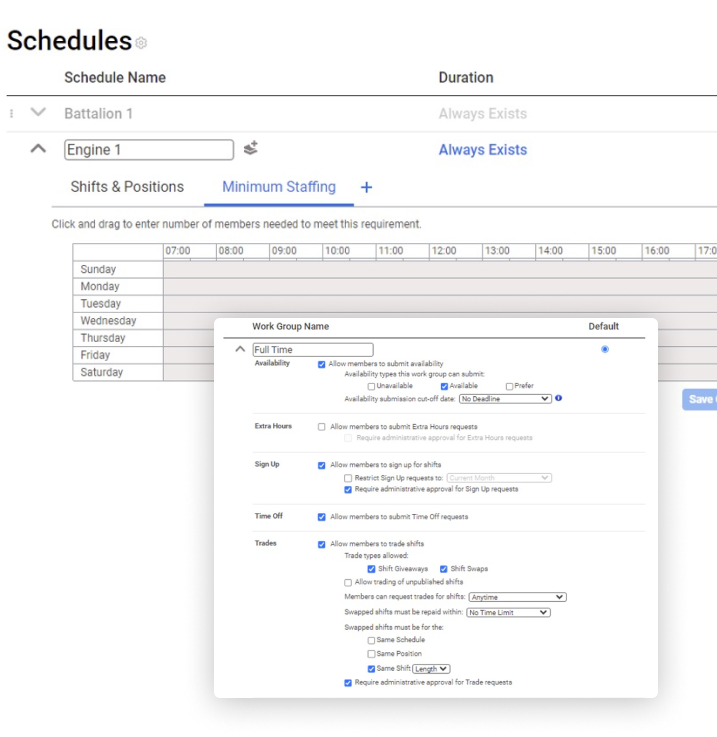717x737 pixels.
Task: Click the Engine 1 Always Exists link
Action: tap(483, 149)
